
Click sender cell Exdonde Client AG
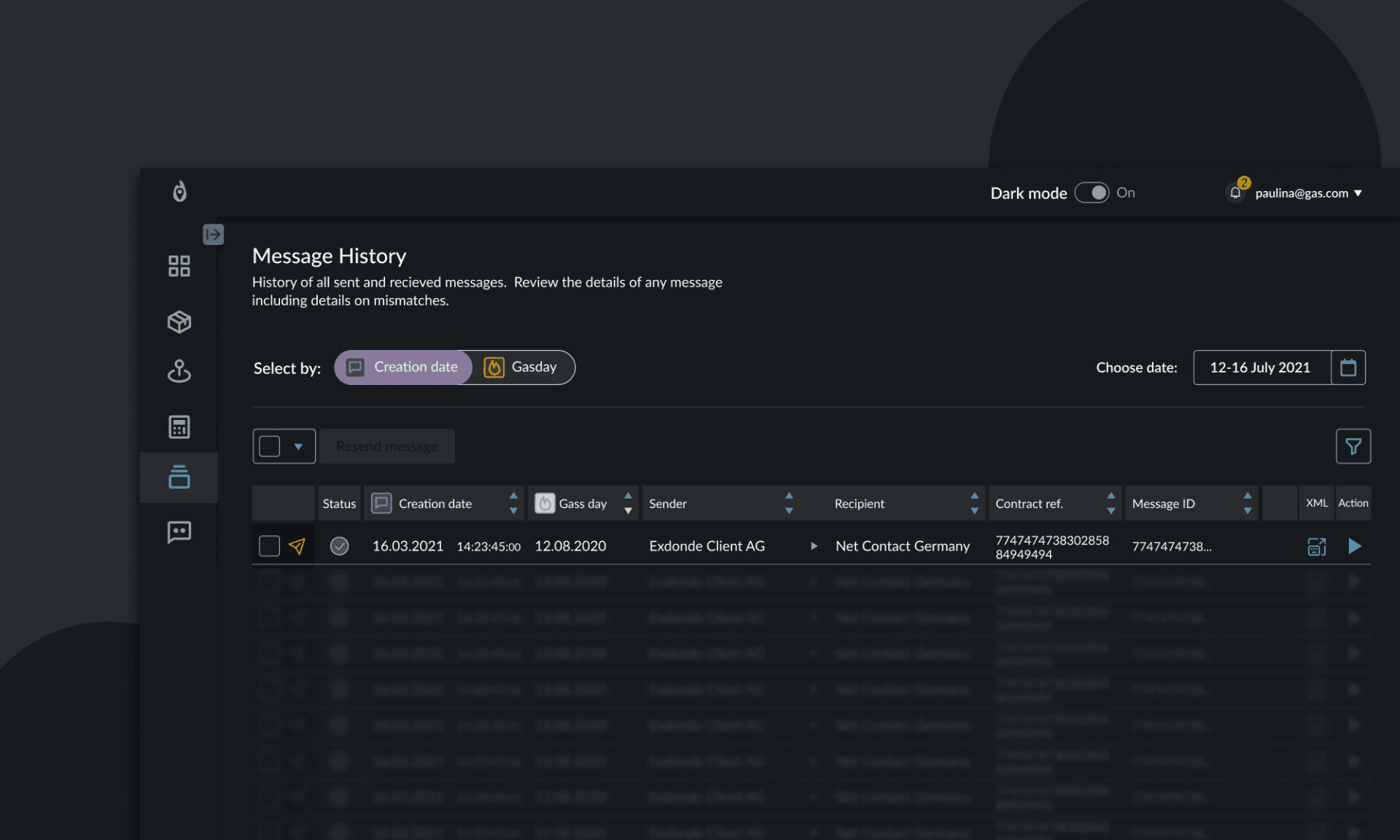click(x=707, y=546)
